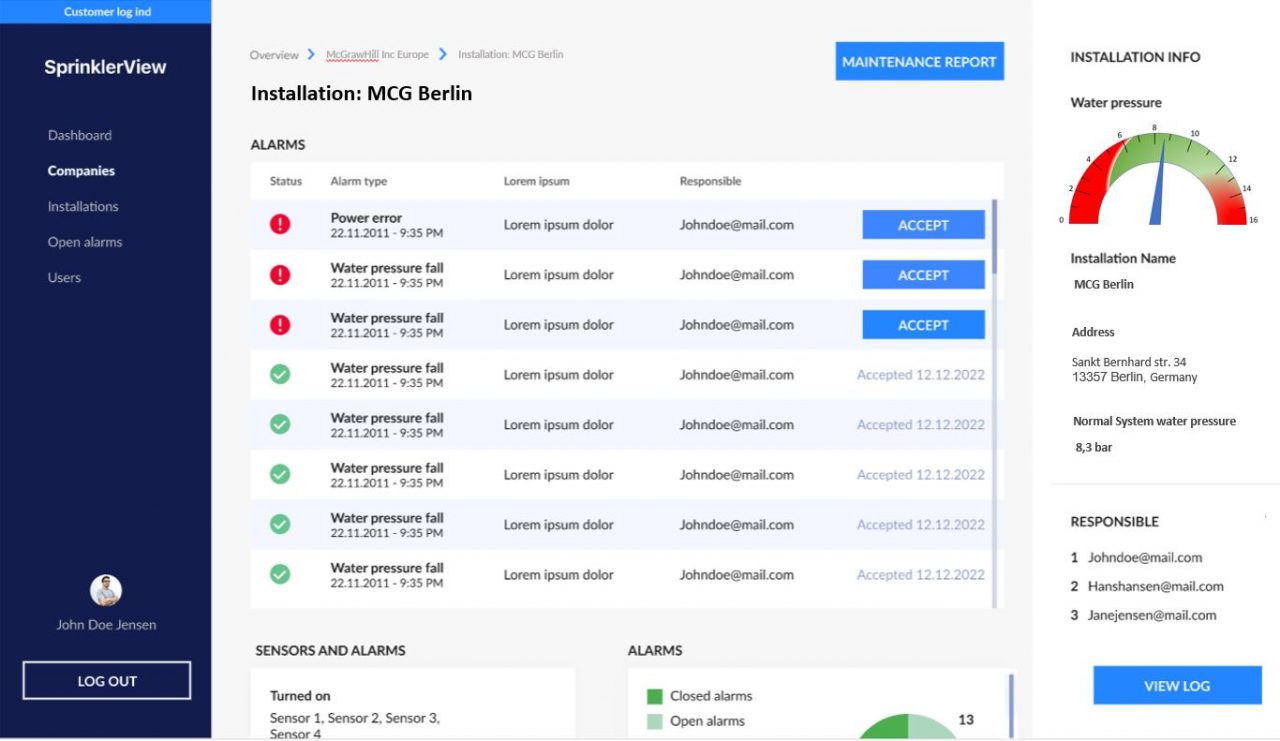Open Companies in the sidebar
The height and width of the screenshot is (741, 1280).
pos(81,170)
